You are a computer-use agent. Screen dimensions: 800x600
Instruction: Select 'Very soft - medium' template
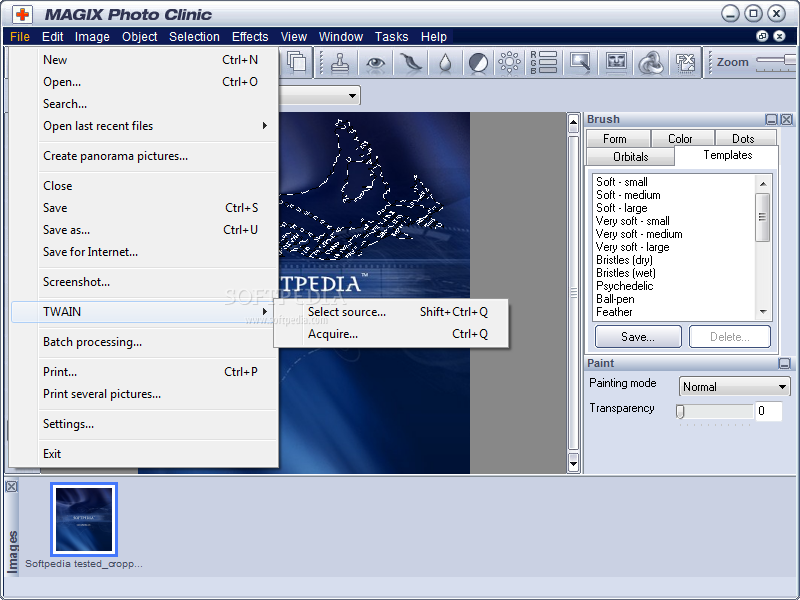pos(639,234)
